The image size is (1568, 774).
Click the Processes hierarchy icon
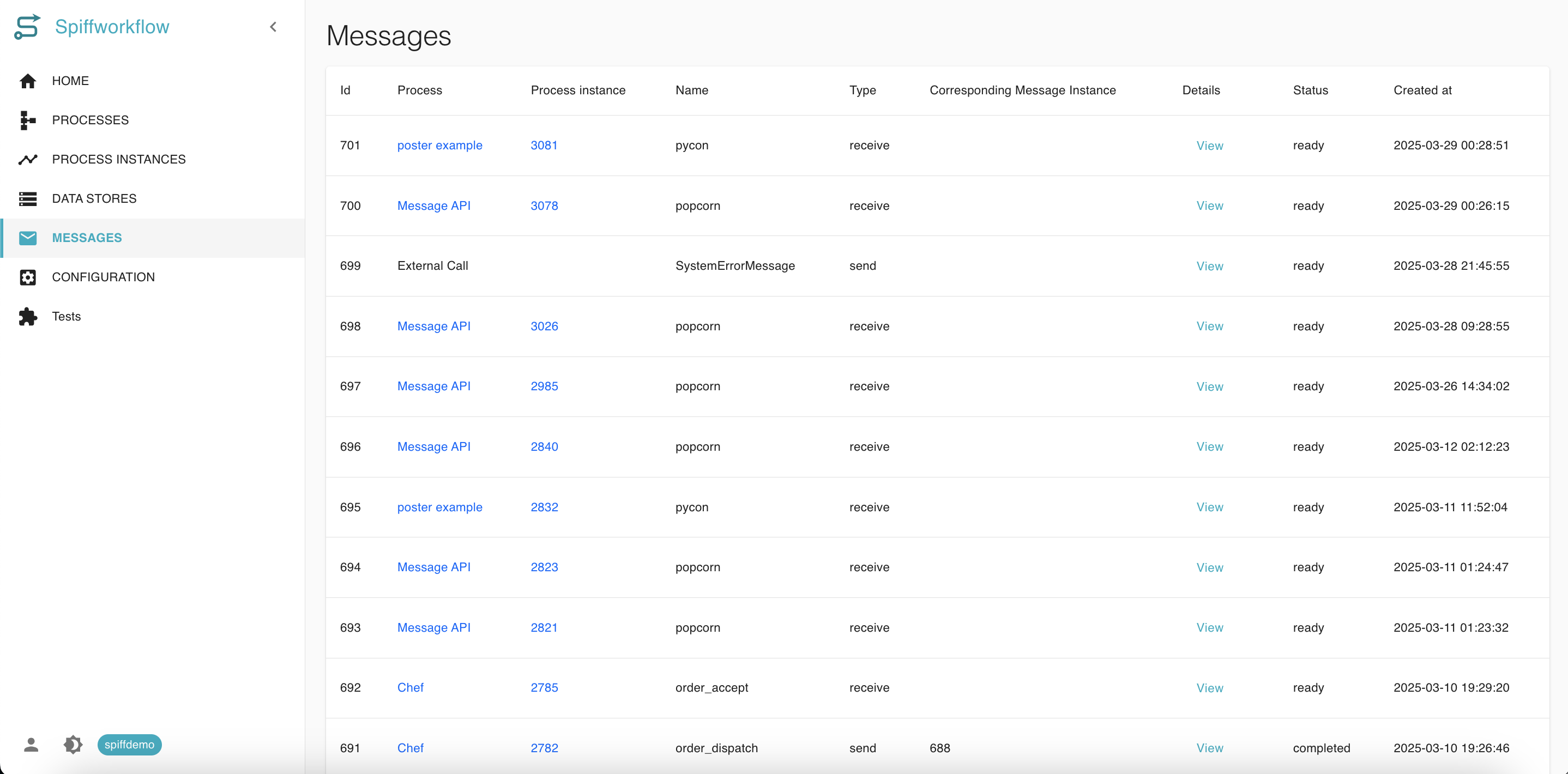(x=27, y=120)
